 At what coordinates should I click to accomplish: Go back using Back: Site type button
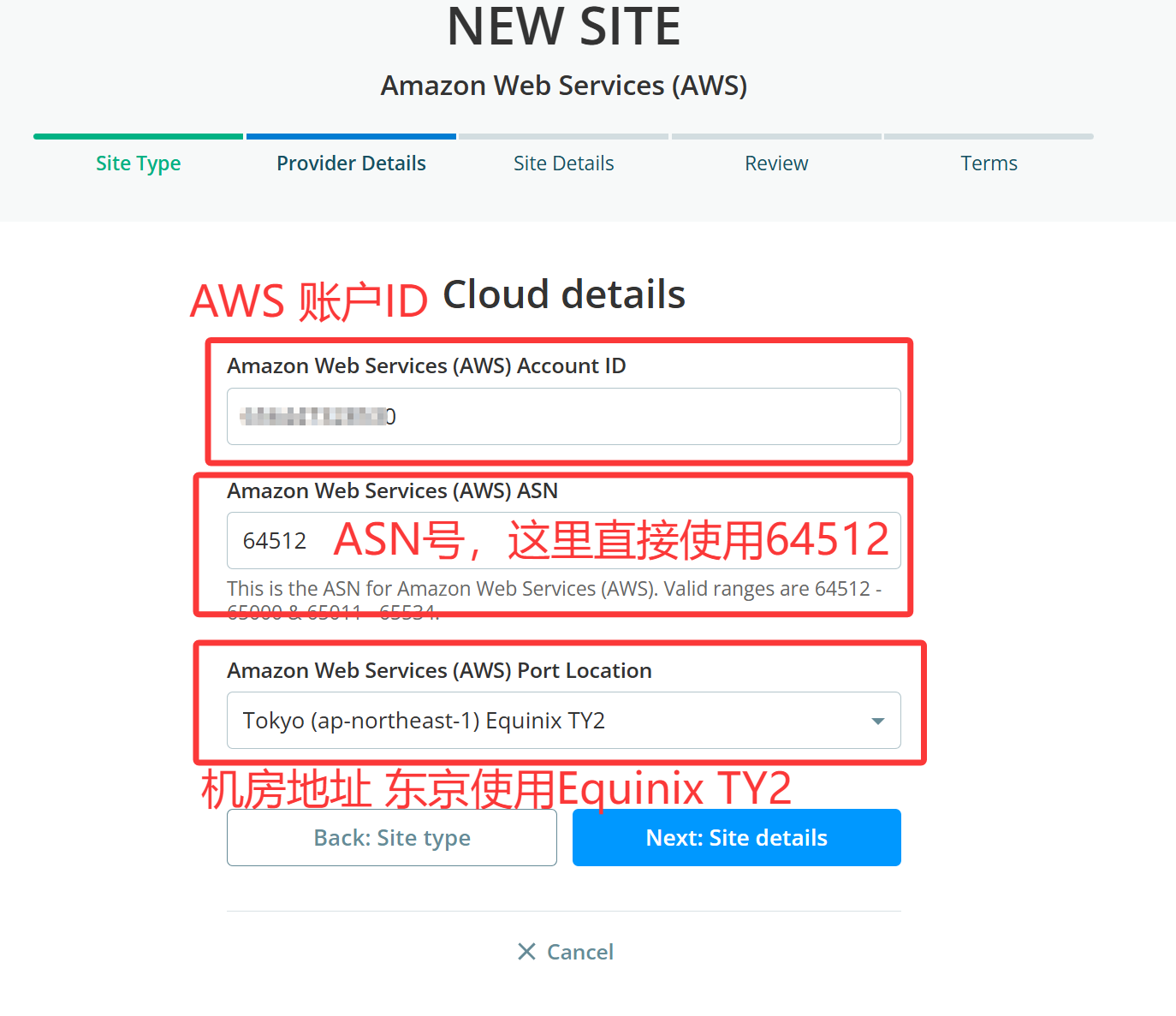(x=392, y=837)
